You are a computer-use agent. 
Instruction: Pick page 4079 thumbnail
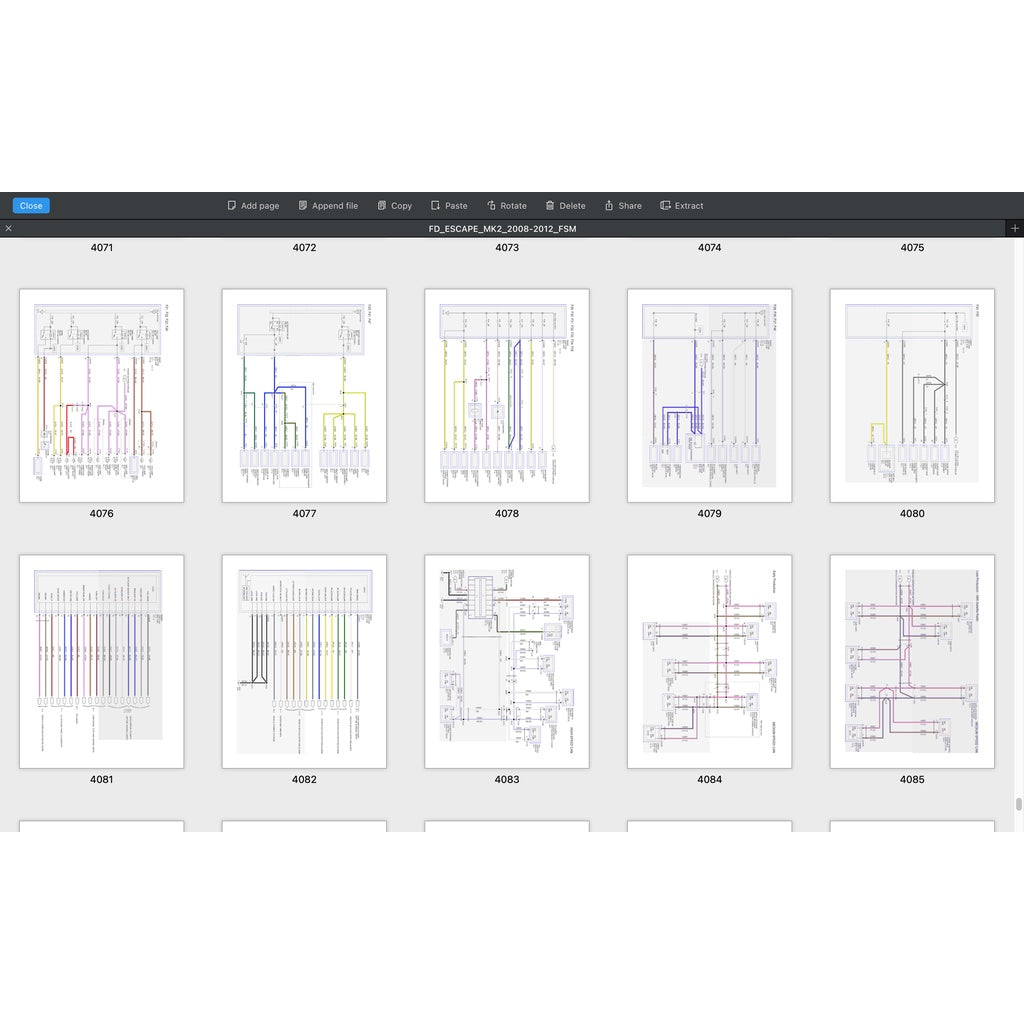(709, 396)
